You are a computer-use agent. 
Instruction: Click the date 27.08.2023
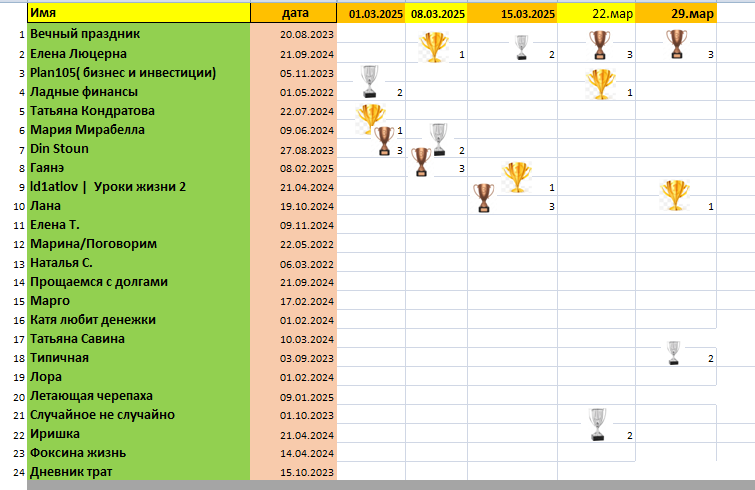click(x=307, y=150)
